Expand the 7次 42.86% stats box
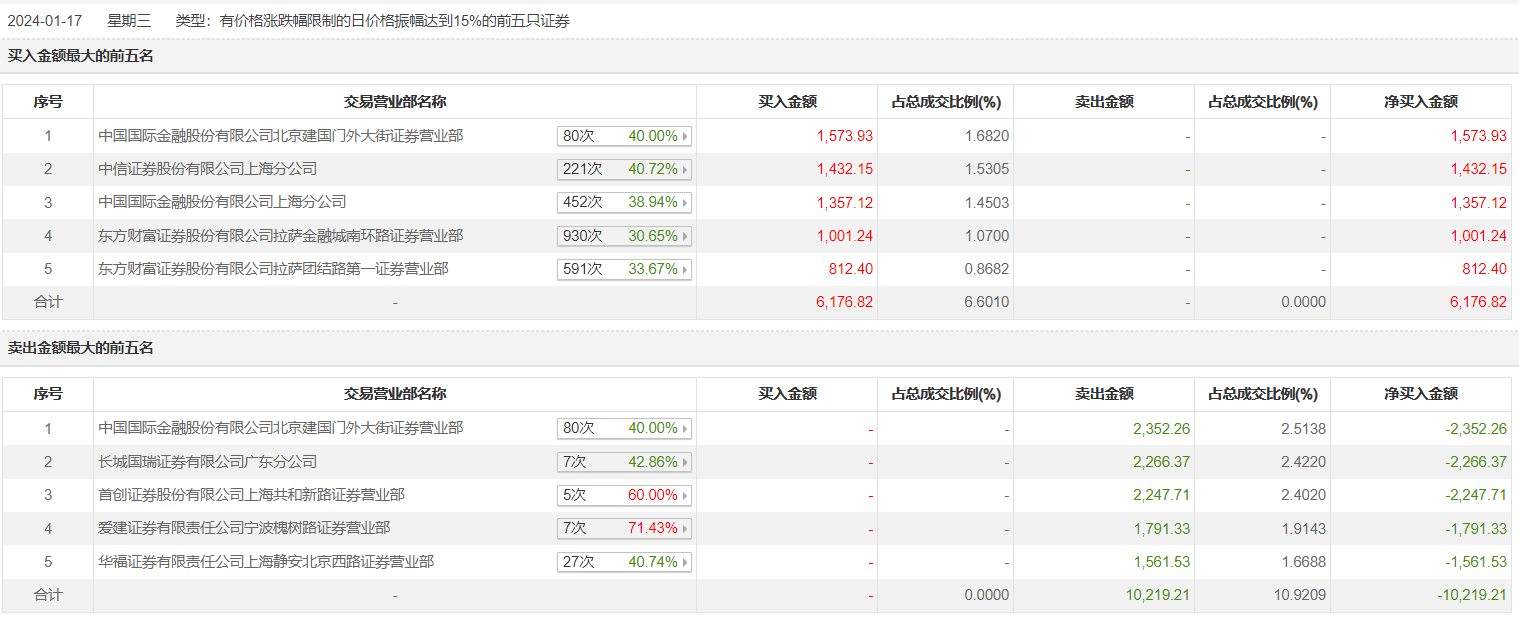 click(x=624, y=462)
